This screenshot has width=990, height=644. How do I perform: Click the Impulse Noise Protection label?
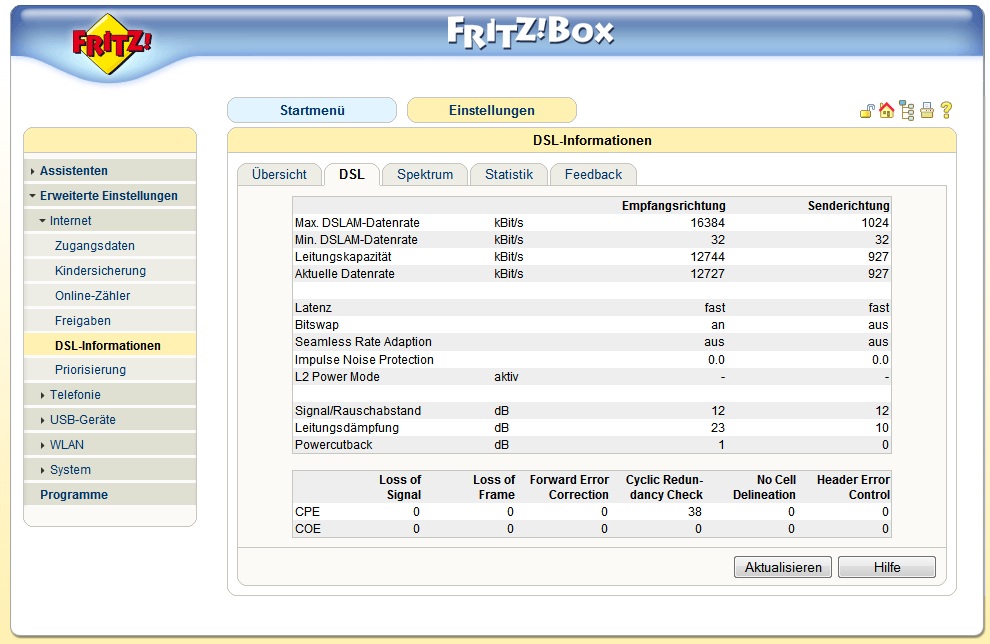tap(364, 360)
